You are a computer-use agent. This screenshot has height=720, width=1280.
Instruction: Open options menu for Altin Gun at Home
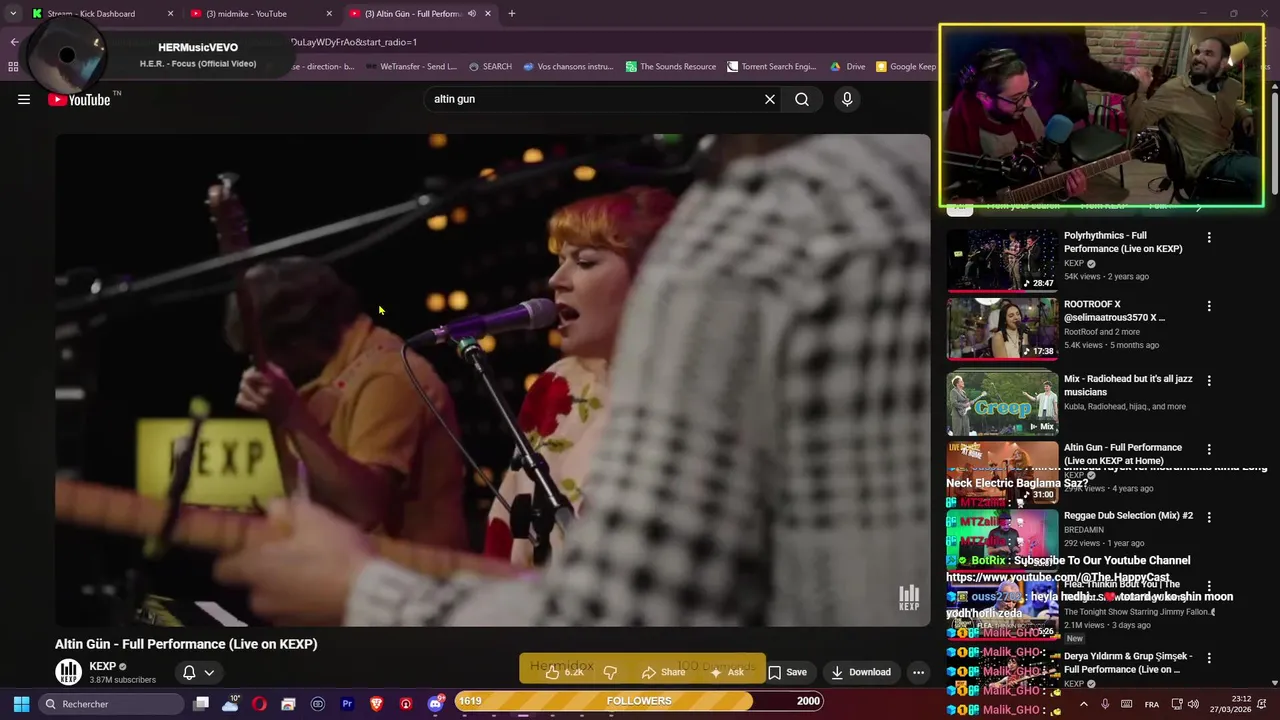[x=1209, y=449]
